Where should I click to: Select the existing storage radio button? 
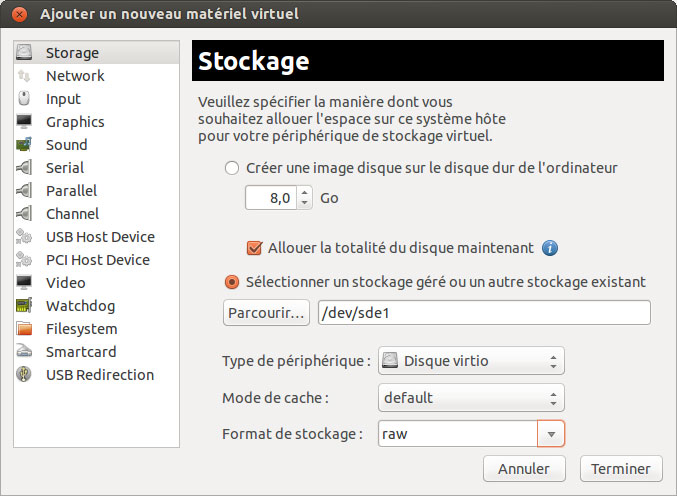(x=232, y=282)
